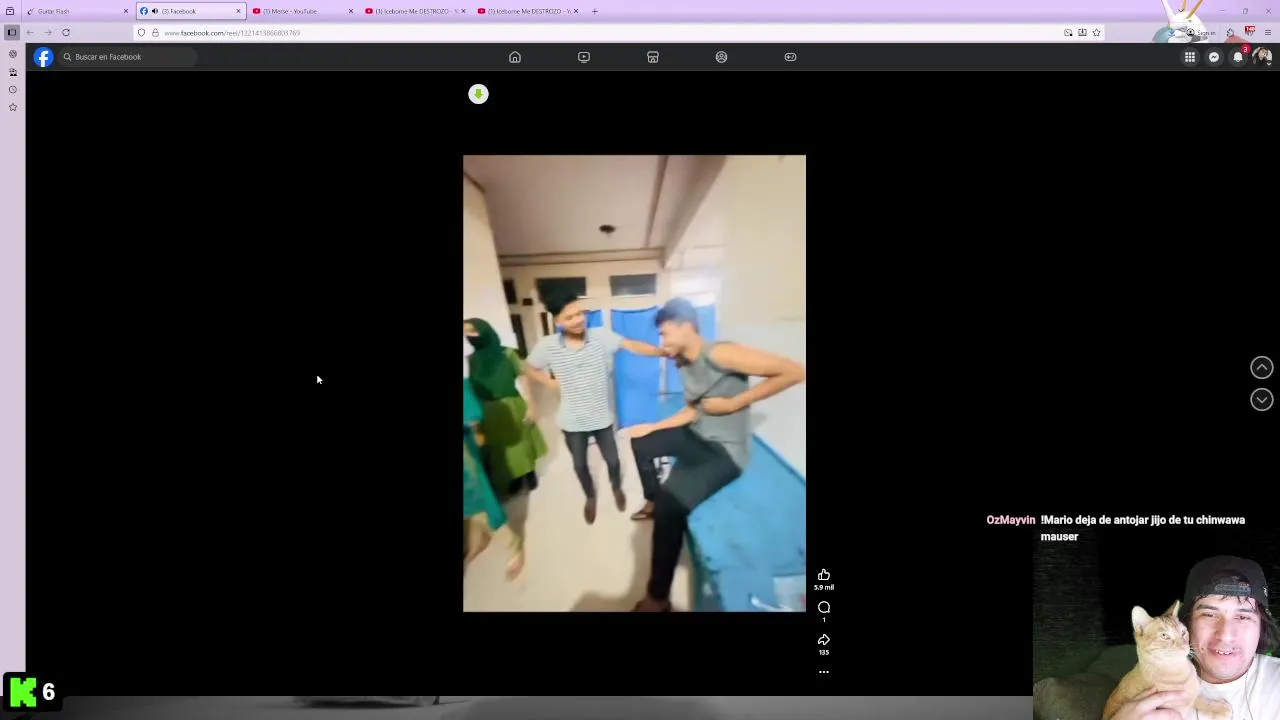Open the reel comments icon
This screenshot has width=1280, height=720.
(x=824, y=607)
